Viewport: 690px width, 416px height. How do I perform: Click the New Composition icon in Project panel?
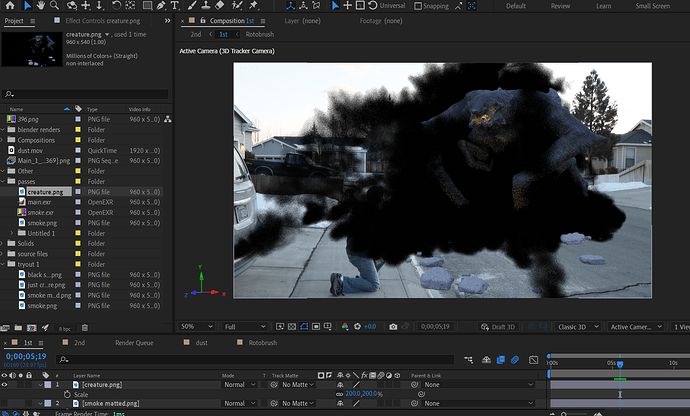pos(31,328)
